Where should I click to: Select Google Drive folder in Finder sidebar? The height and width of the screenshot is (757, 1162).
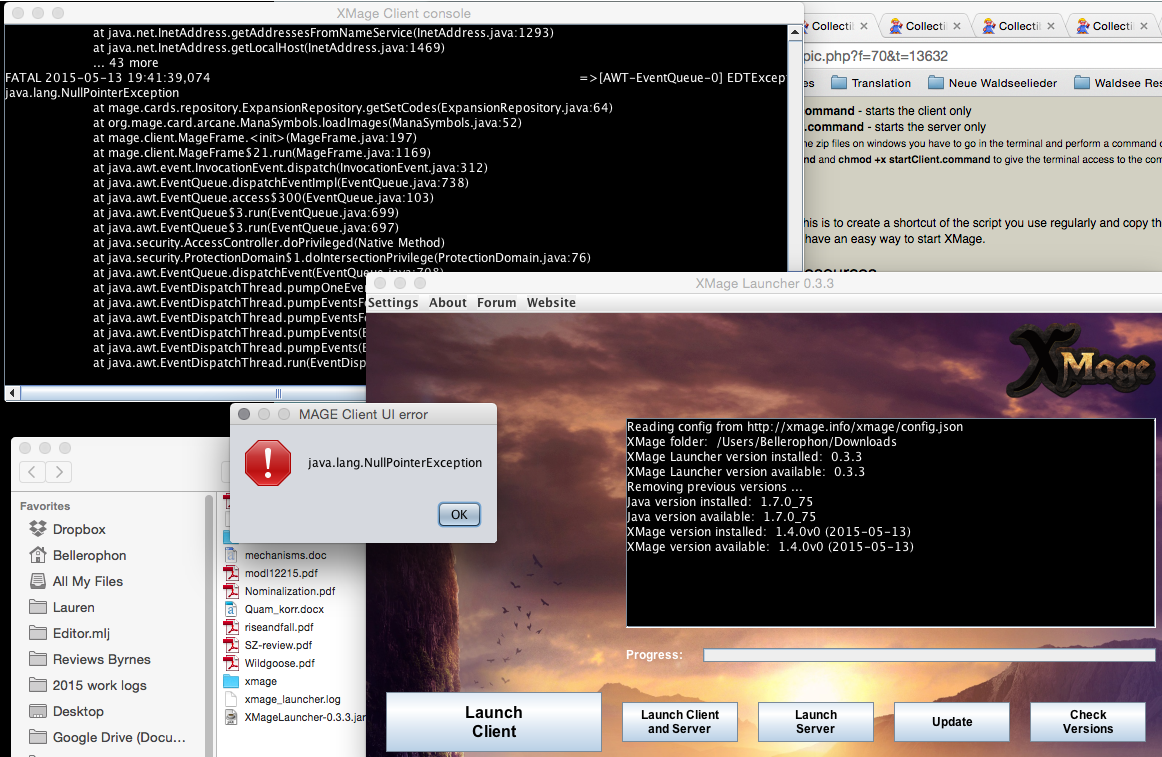coord(107,737)
